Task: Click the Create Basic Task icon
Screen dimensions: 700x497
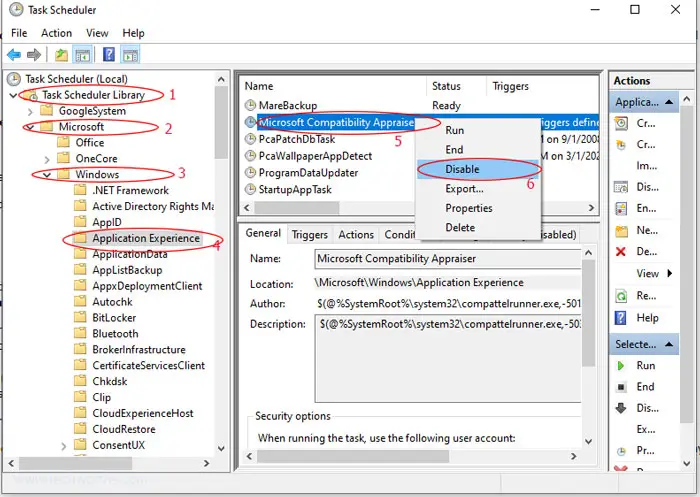Action: coord(621,123)
